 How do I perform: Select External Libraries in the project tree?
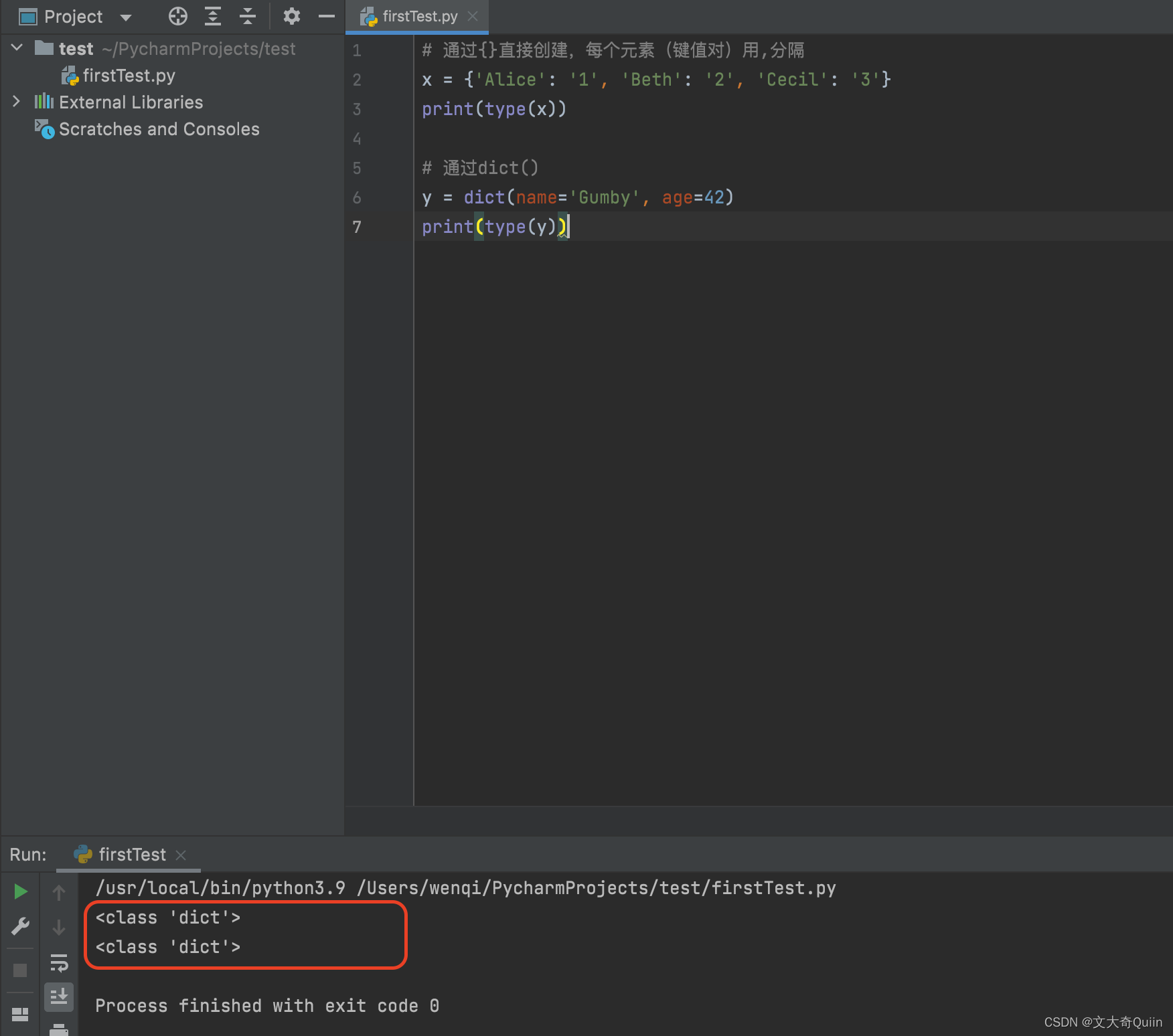click(131, 102)
